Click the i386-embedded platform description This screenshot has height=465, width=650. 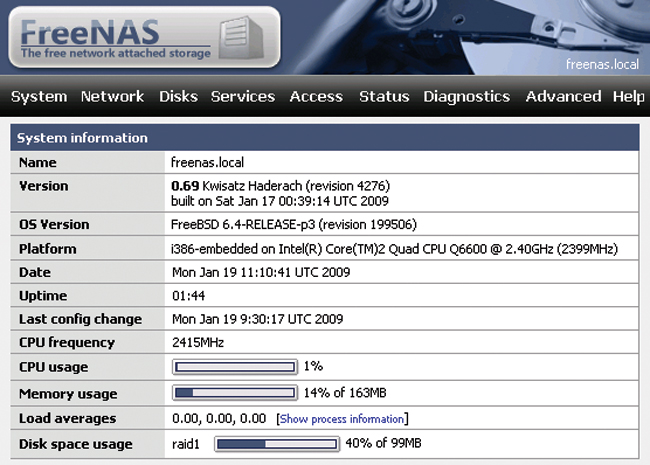coord(394,249)
